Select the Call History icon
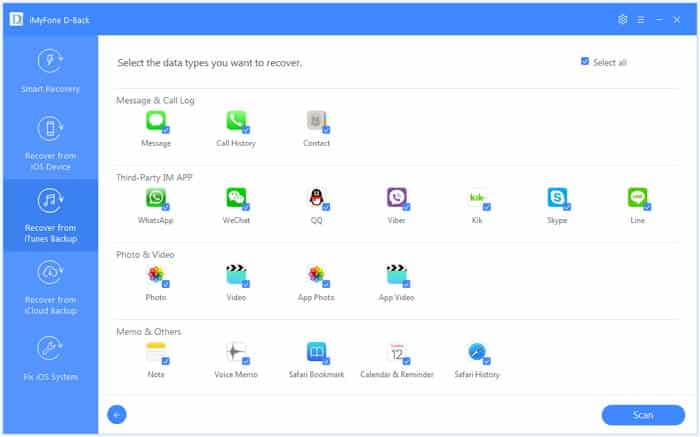Screen dimensions: 700x437 236,120
